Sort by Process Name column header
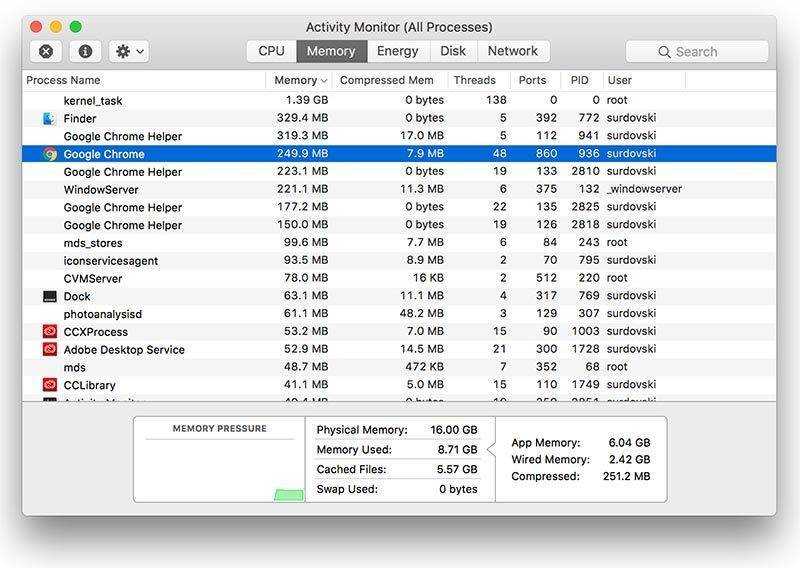The width and height of the screenshot is (800, 568). tap(63, 80)
